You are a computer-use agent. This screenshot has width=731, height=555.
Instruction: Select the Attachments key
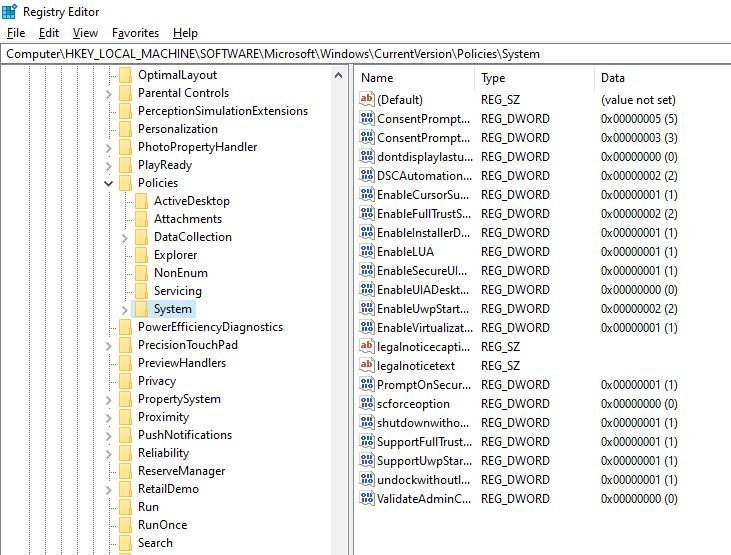pyautogui.click(x=188, y=219)
